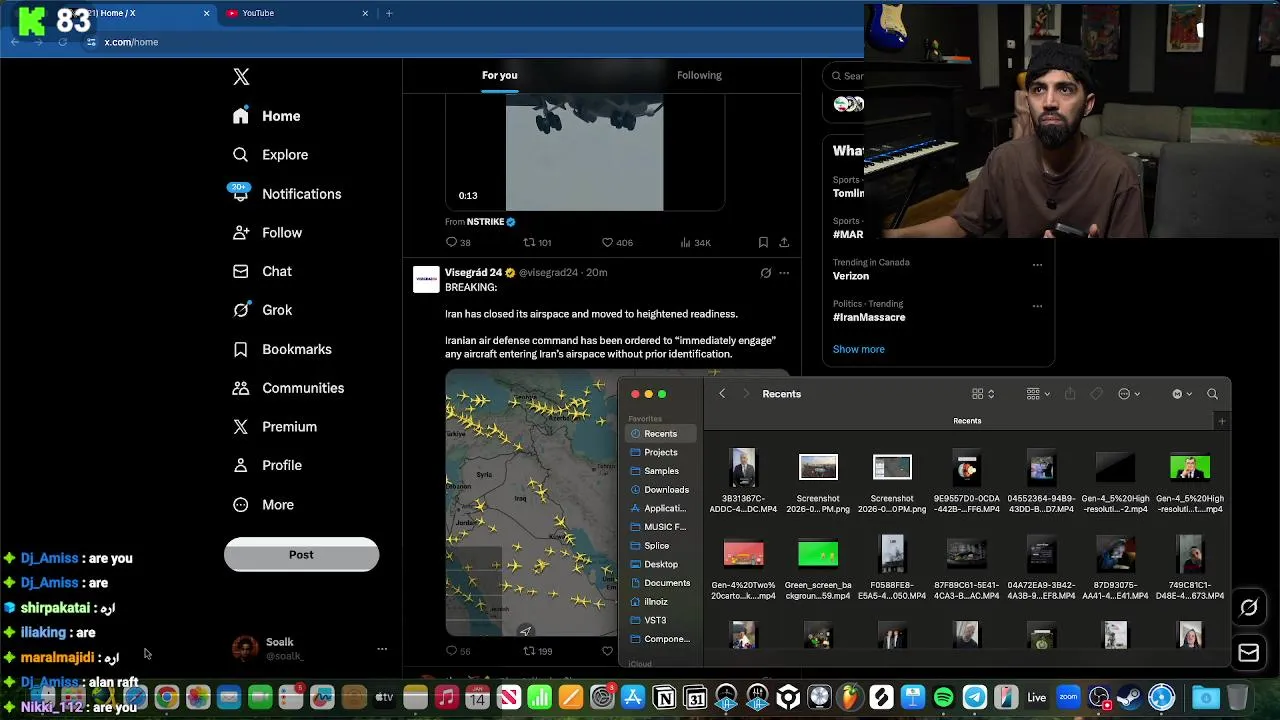Click the Grok icon on Visegrád 24 post

click(766, 273)
